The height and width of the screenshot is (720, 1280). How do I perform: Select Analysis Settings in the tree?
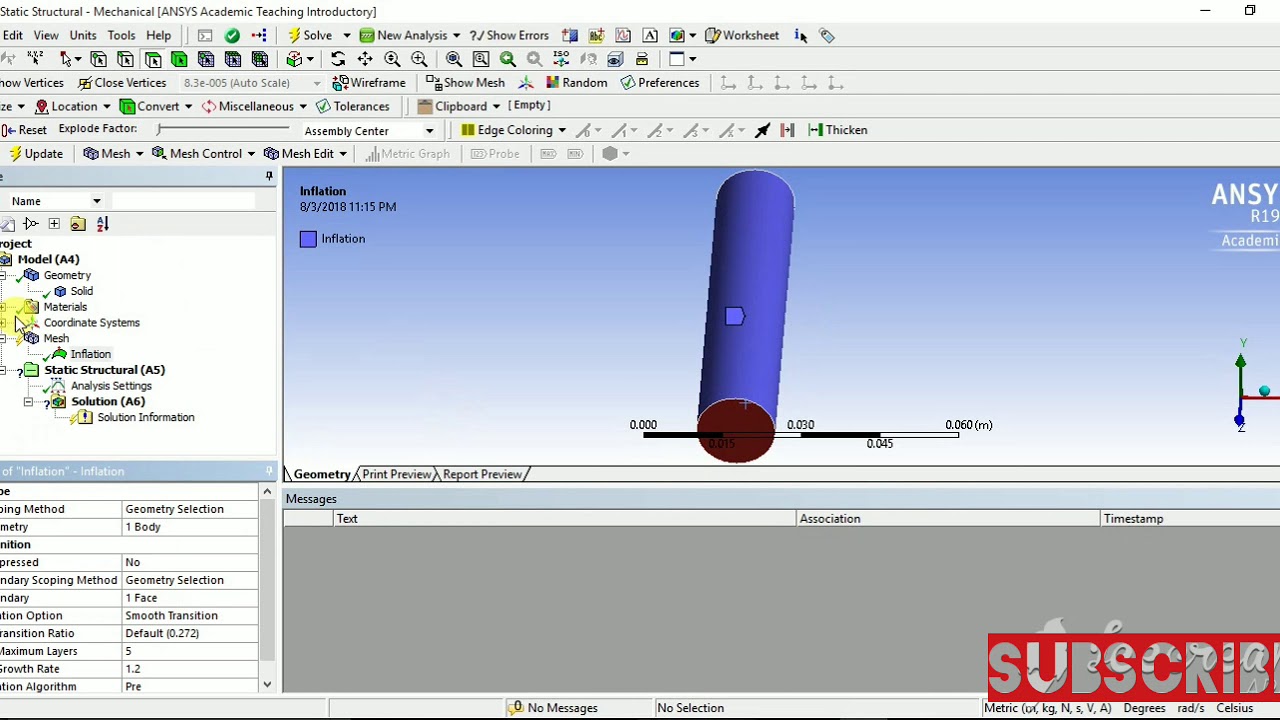[111, 386]
